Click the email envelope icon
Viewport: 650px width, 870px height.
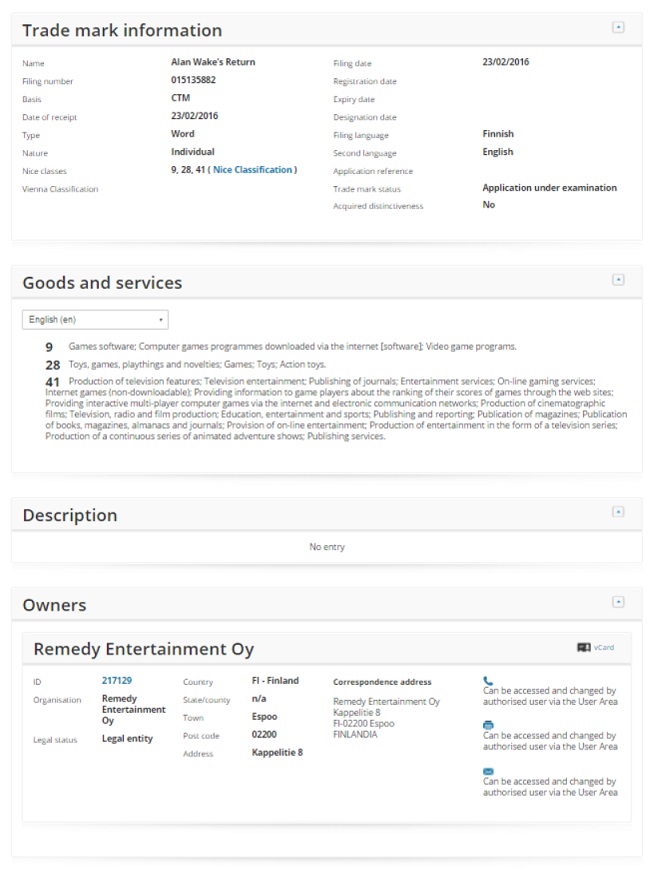tap(488, 771)
